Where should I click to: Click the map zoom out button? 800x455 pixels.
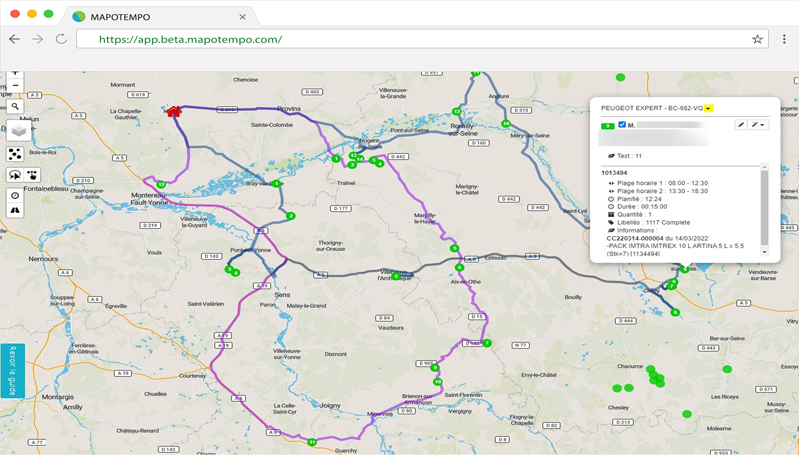[x=15, y=87]
